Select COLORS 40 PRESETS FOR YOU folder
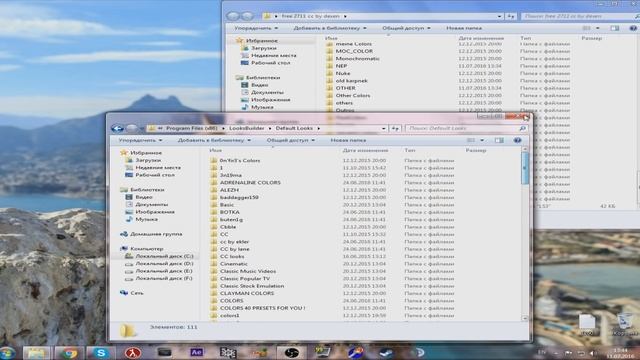 [262, 308]
